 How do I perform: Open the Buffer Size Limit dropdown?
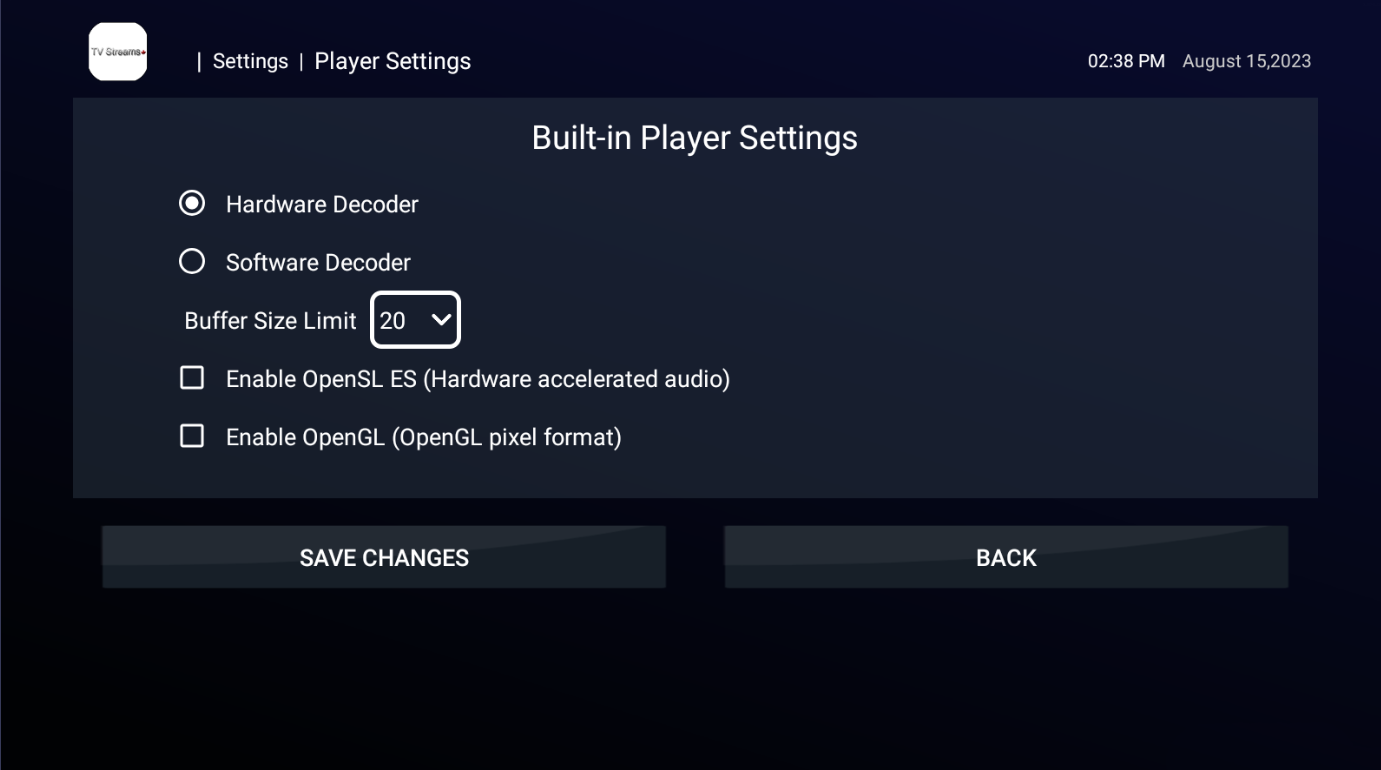click(x=415, y=320)
